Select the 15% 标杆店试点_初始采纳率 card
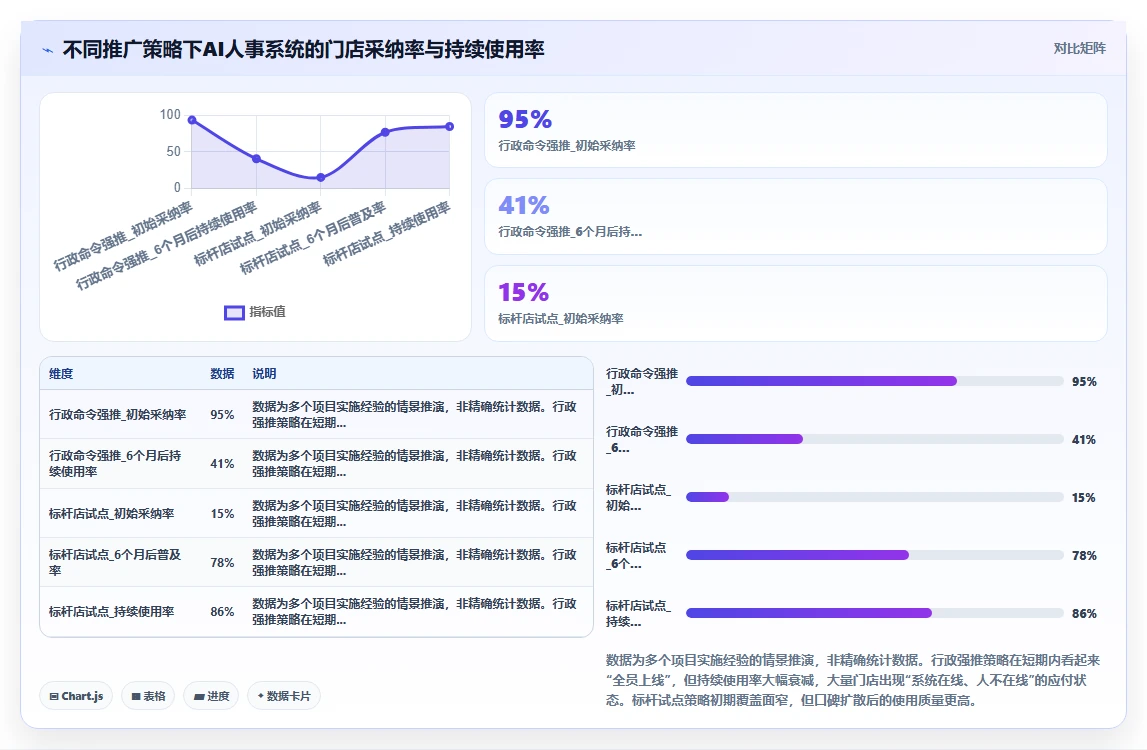Screen dimensions: 1147x750 (796, 303)
